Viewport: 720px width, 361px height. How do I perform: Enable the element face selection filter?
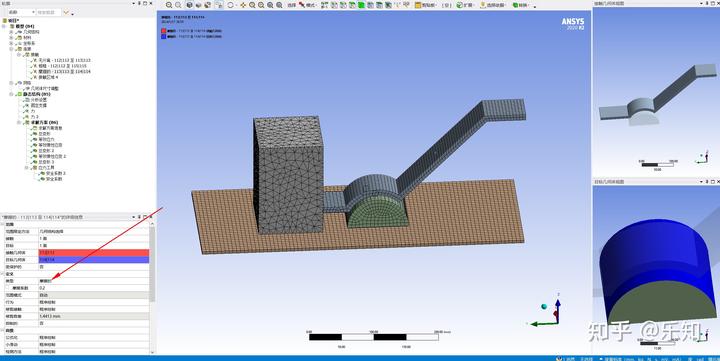coord(380,5)
